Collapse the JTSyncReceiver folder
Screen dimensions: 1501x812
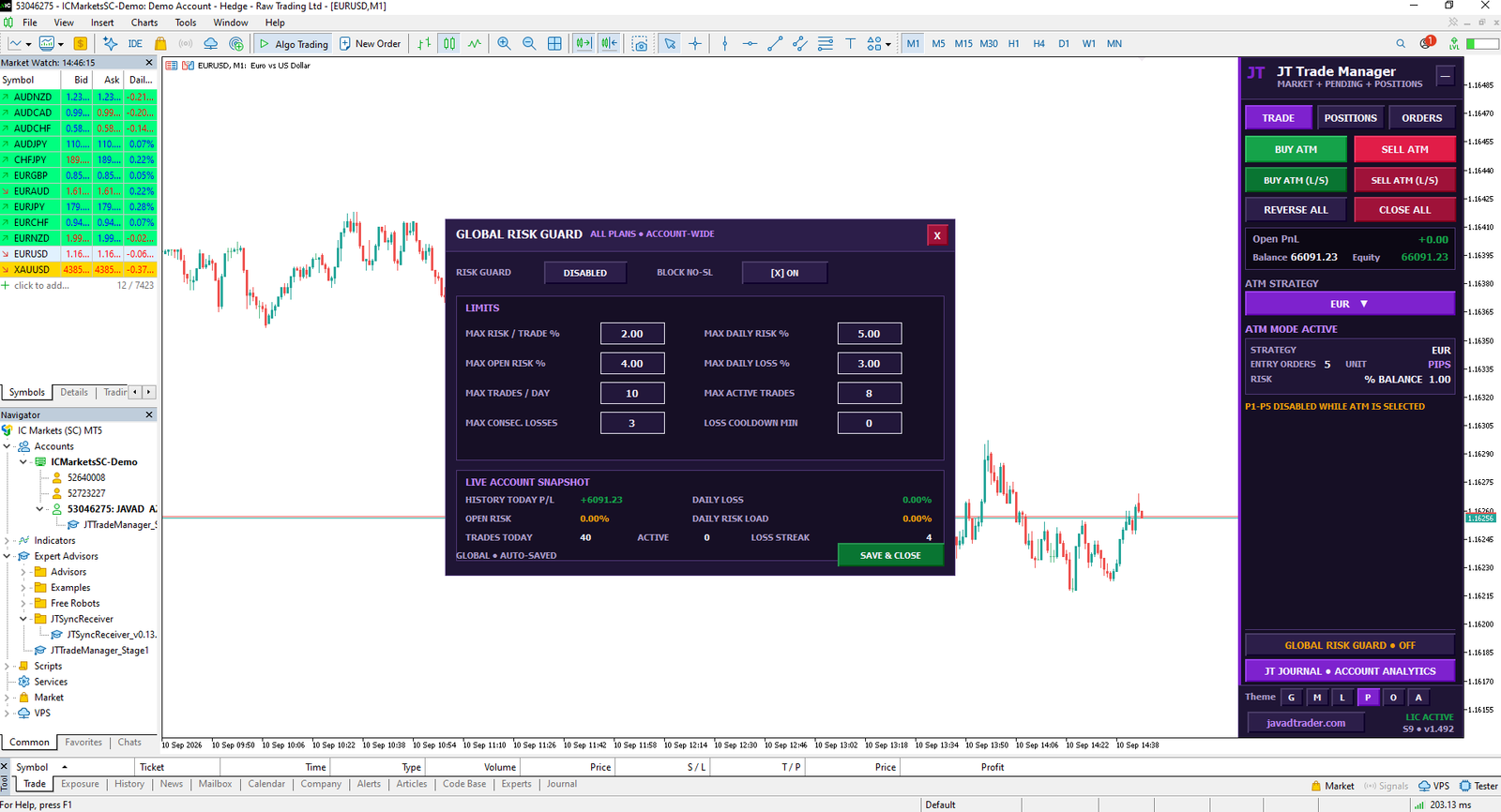point(23,619)
